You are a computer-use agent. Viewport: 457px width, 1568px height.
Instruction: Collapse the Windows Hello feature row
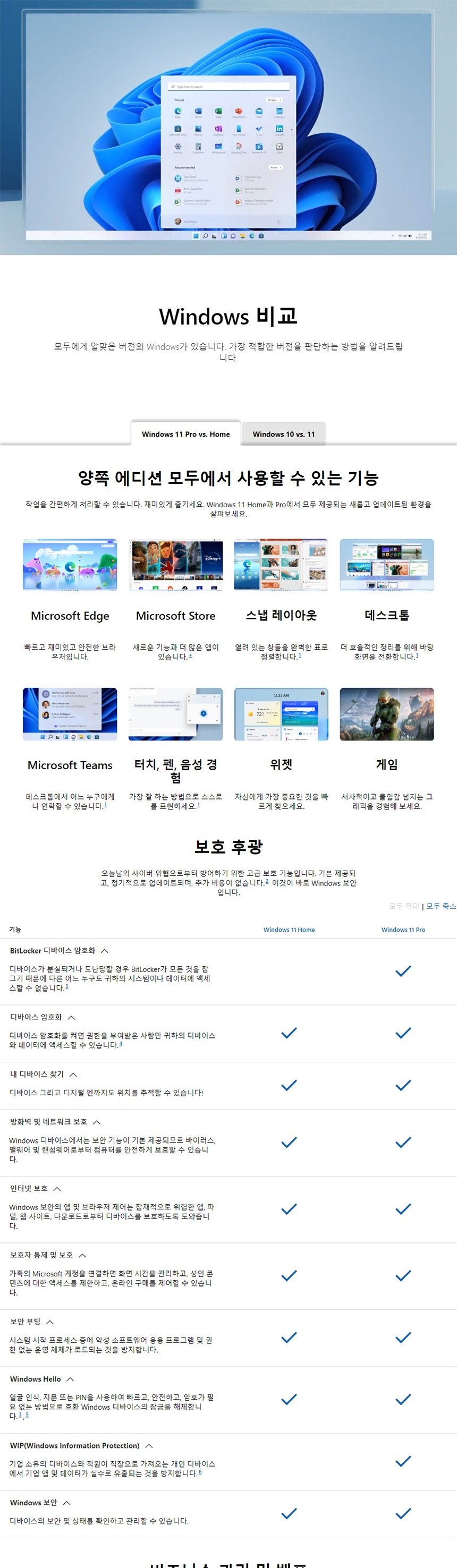(70, 1379)
